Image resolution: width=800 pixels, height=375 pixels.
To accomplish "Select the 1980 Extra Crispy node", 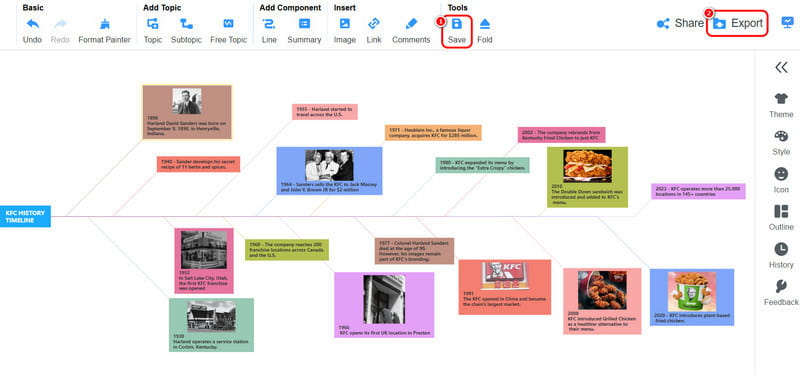I will (x=482, y=165).
